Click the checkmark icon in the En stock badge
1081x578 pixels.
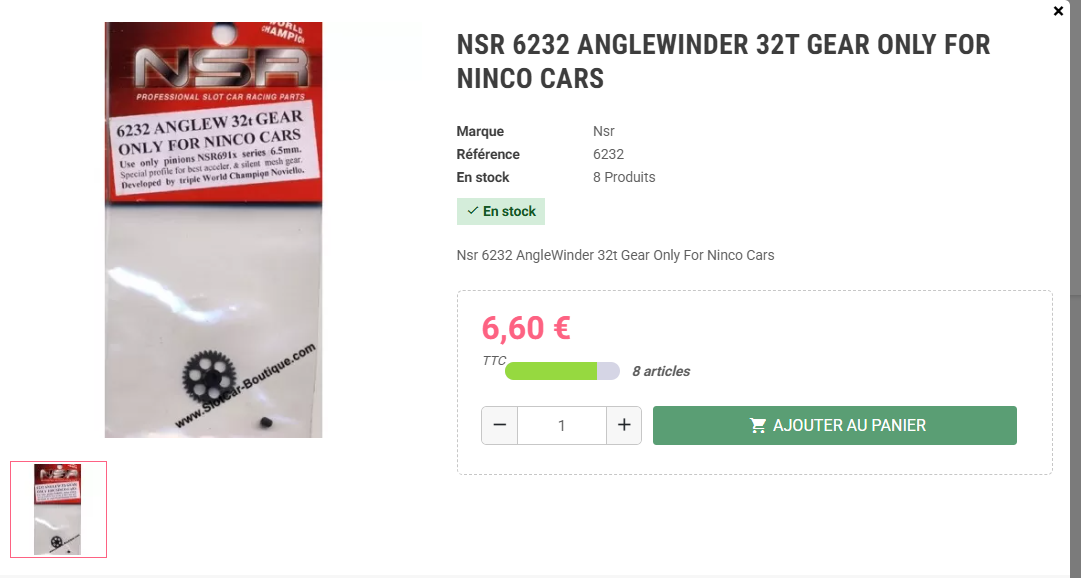pos(472,211)
